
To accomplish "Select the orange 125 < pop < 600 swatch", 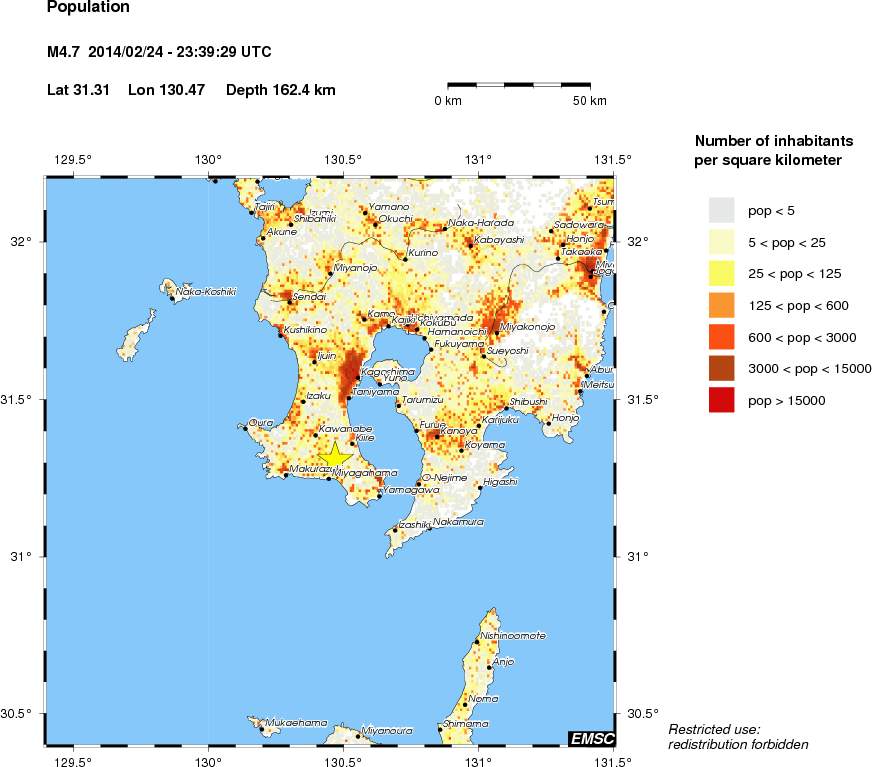I will [722, 304].
